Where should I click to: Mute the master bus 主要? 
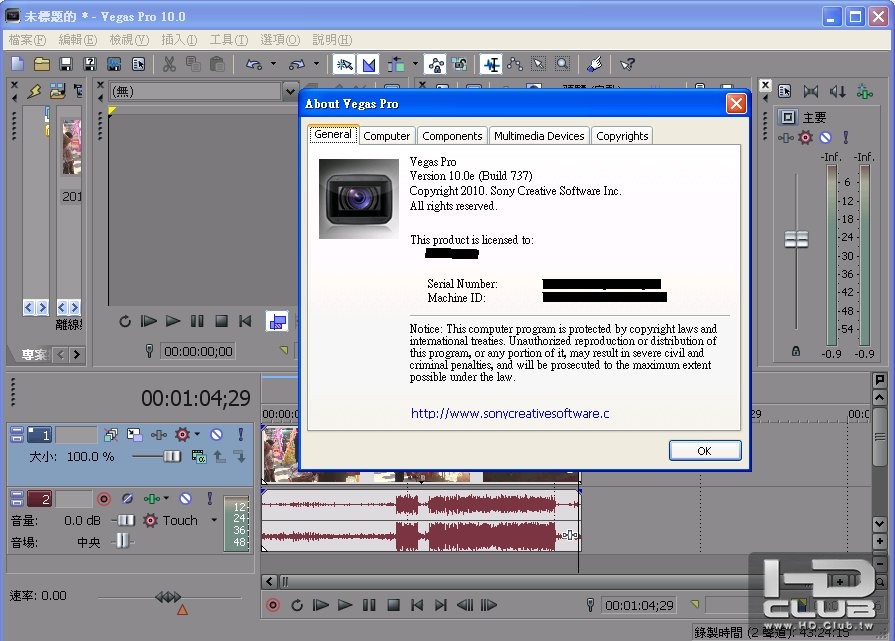point(825,138)
